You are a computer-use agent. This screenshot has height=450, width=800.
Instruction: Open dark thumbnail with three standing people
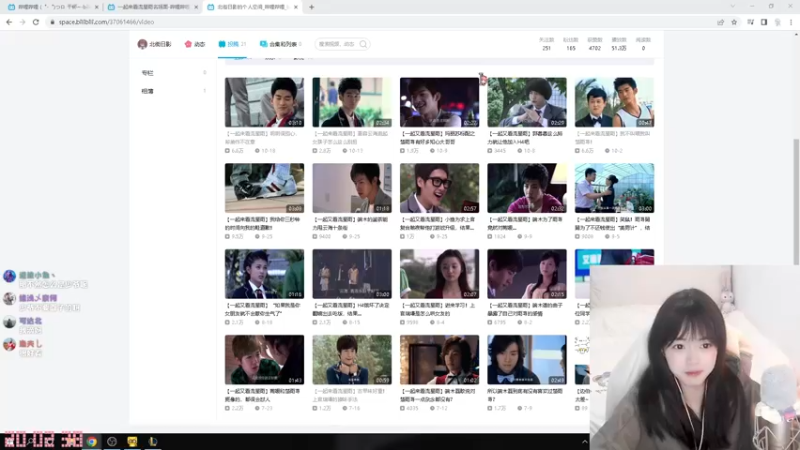pos(352,273)
